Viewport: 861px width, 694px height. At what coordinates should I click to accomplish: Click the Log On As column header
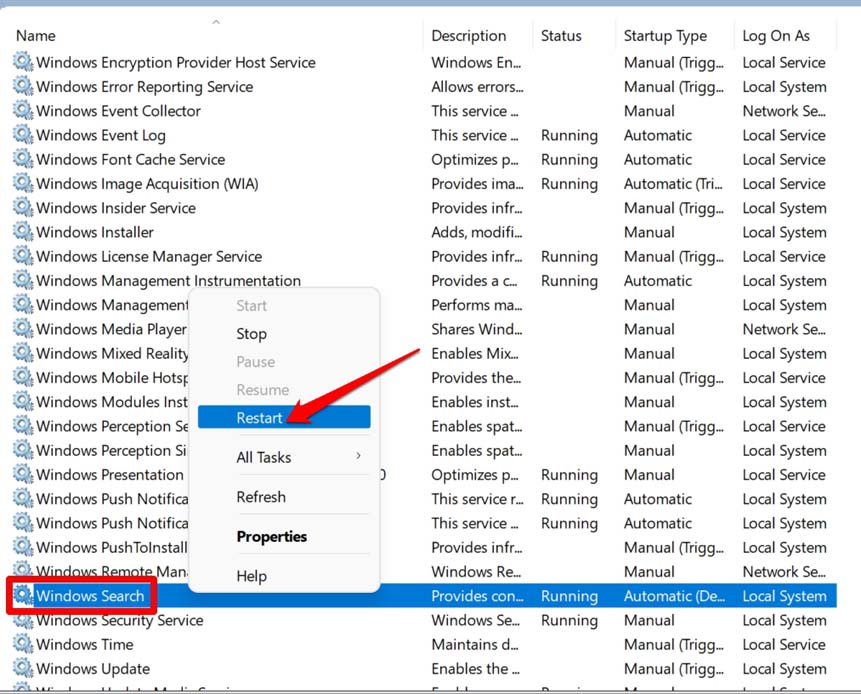776,36
